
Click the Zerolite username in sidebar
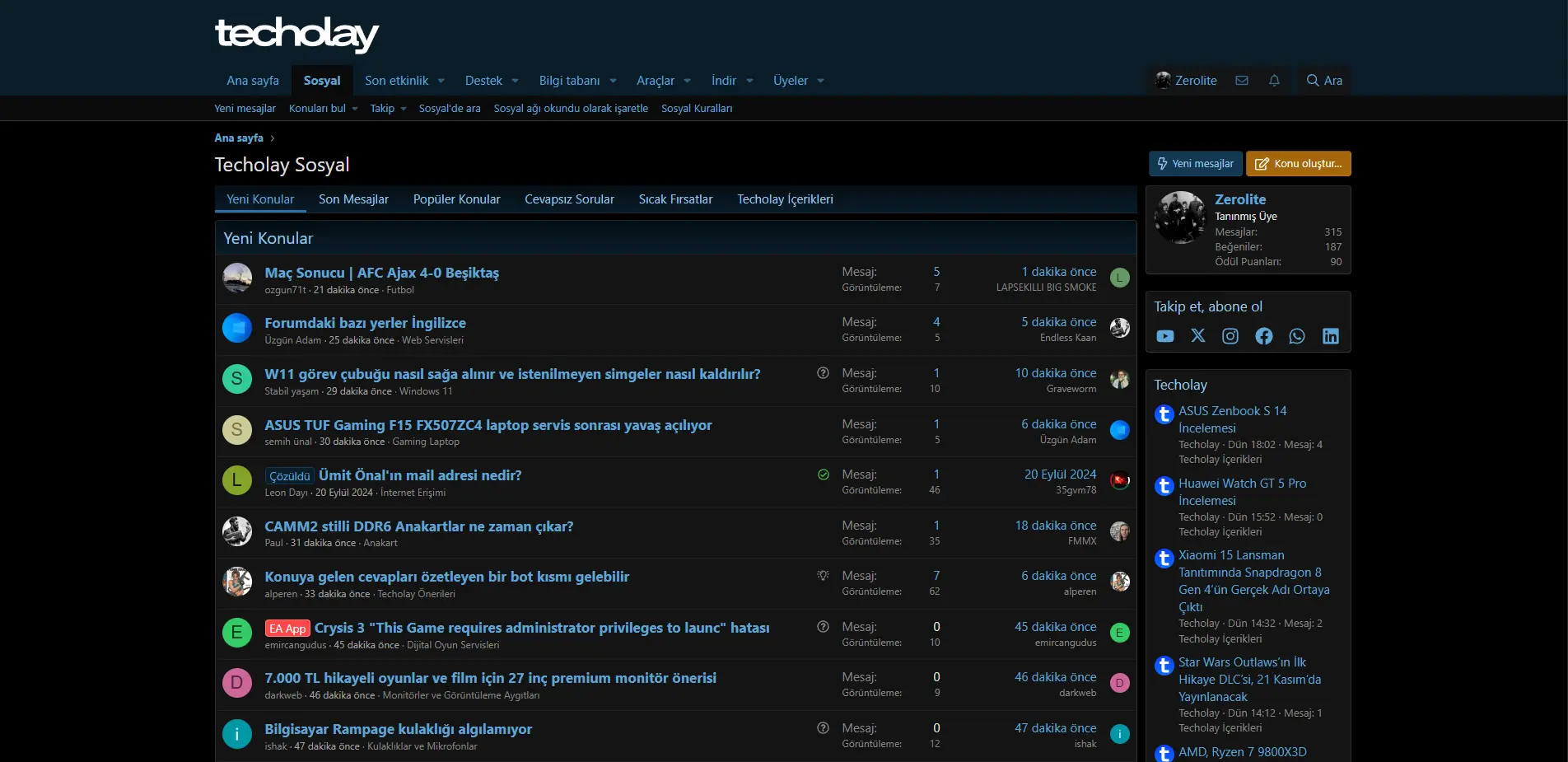[x=1240, y=199]
